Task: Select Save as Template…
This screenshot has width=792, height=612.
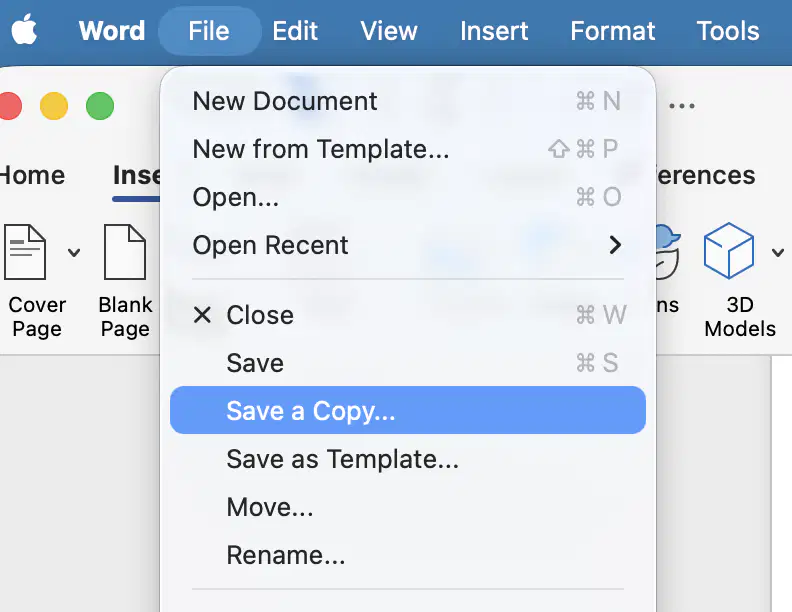Action: (408, 459)
